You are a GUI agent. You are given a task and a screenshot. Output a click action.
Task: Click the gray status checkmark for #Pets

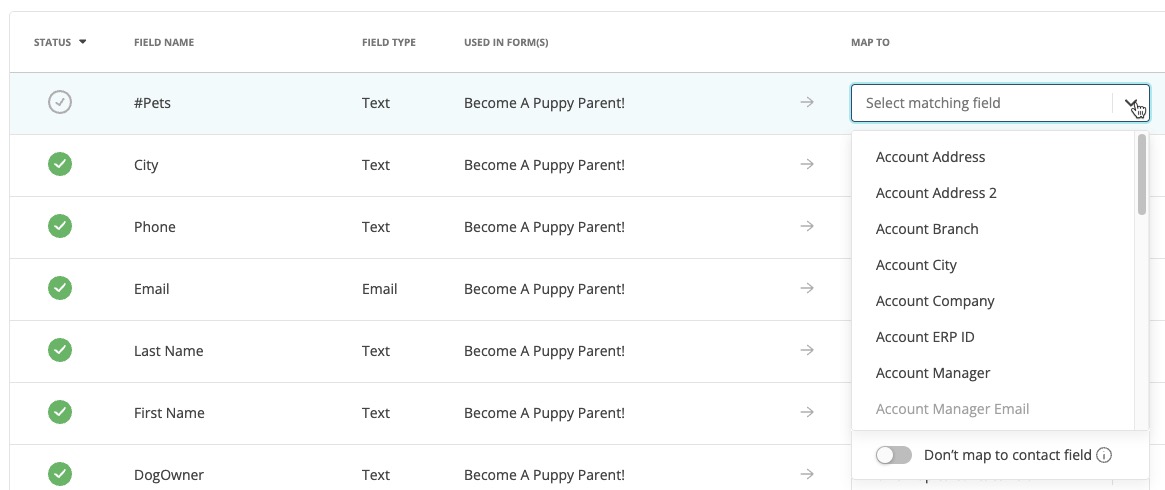coord(59,102)
